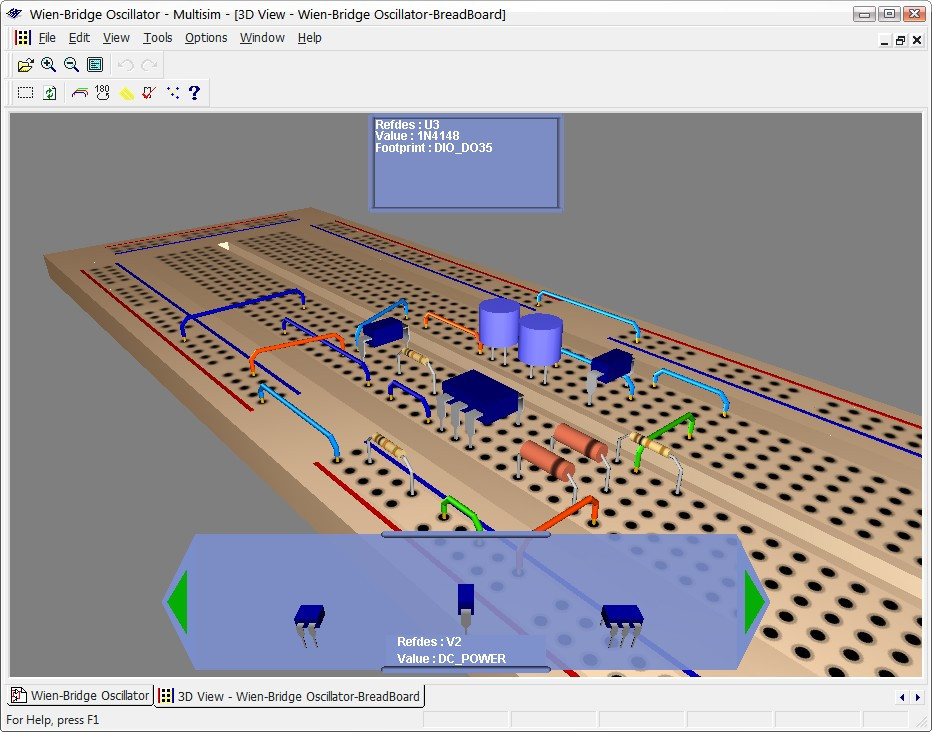932x732 pixels.
Task: Click the yellow highlighter icon
Action: point(126,93)
